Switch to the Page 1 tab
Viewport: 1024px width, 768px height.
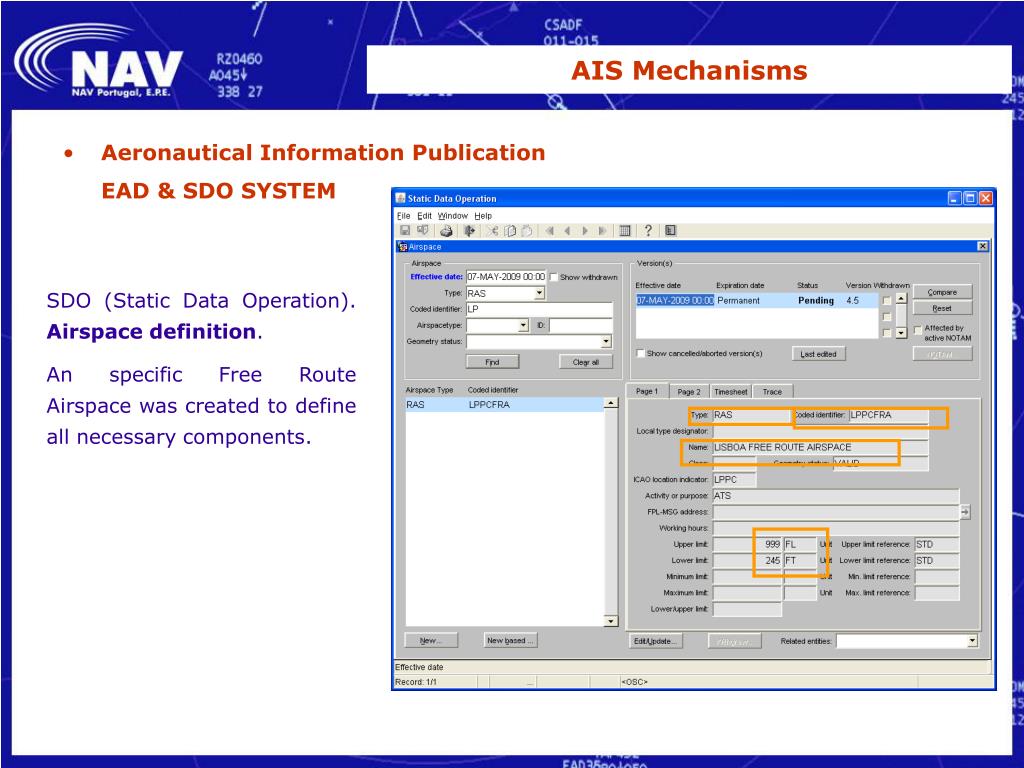(647, 391)
